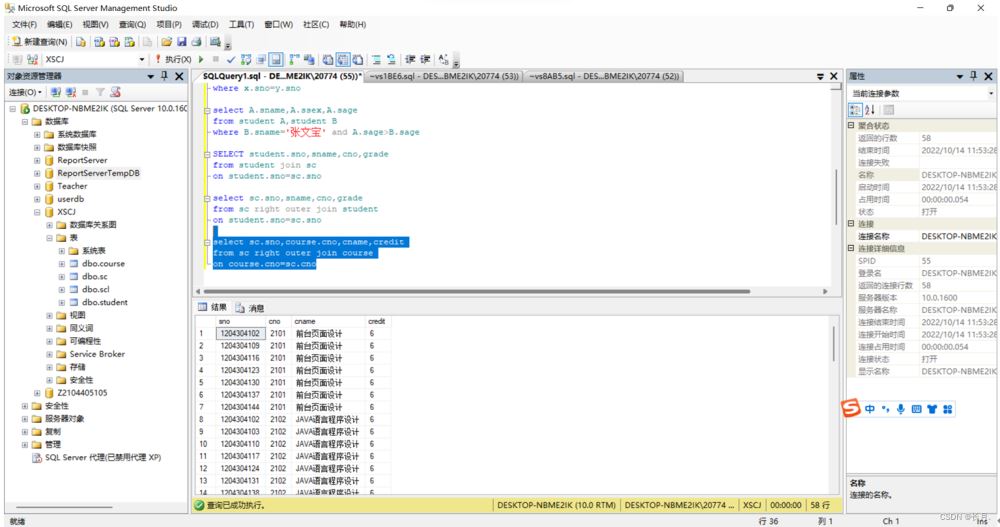Open the XSCJ database selector dropdown
Screen dimensions: 1000x527
pos(141,60)
